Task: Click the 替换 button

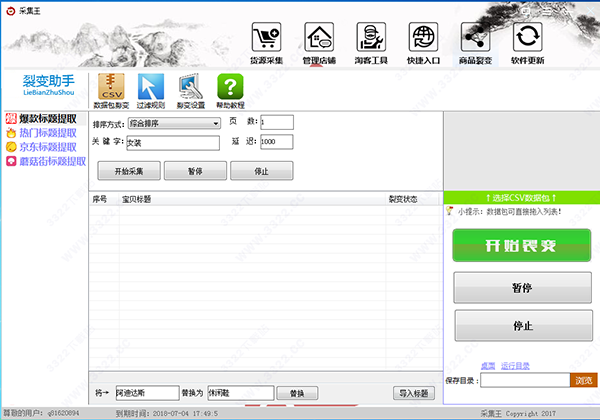Action: [x=297, y=393]
